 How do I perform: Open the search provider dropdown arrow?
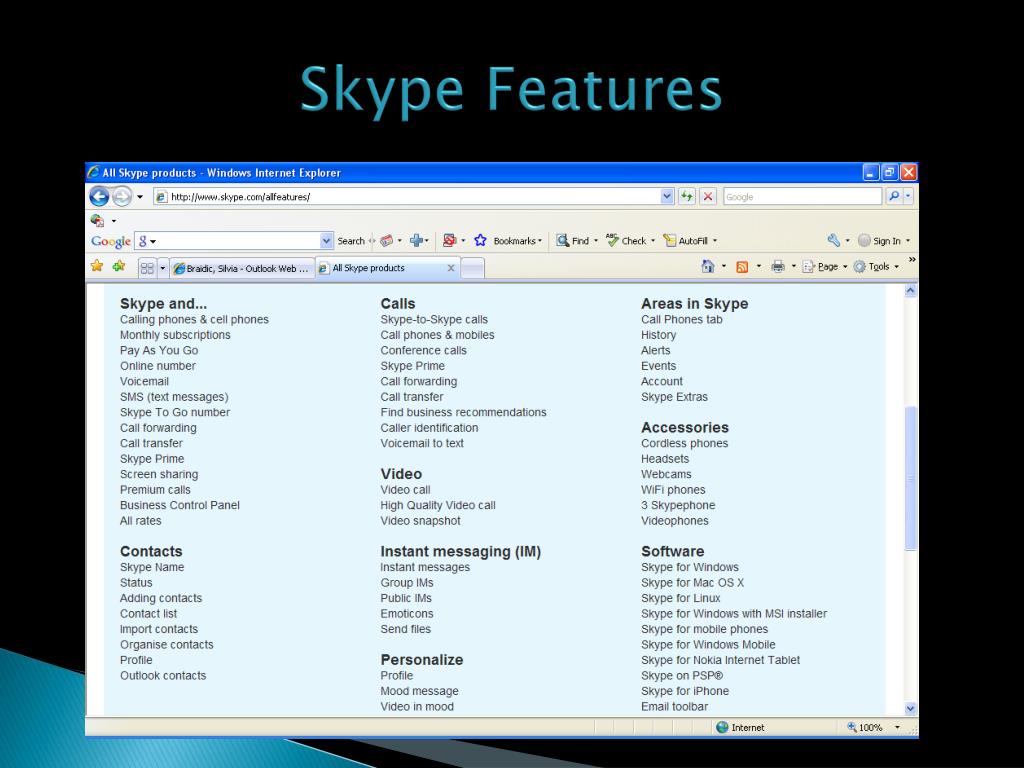pos(908,196)
